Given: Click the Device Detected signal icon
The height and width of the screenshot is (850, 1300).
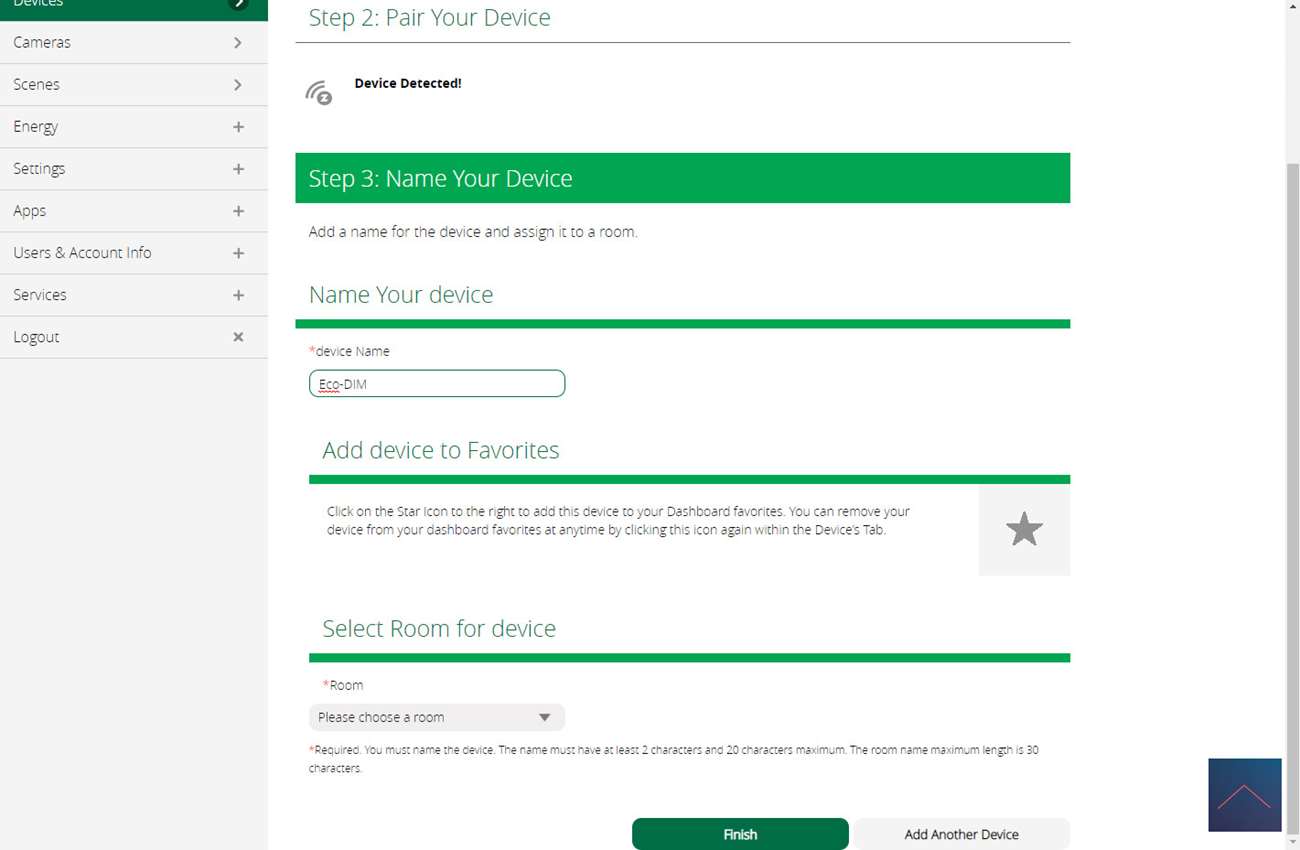Looking at the screenshot, I should pos(319,93).
